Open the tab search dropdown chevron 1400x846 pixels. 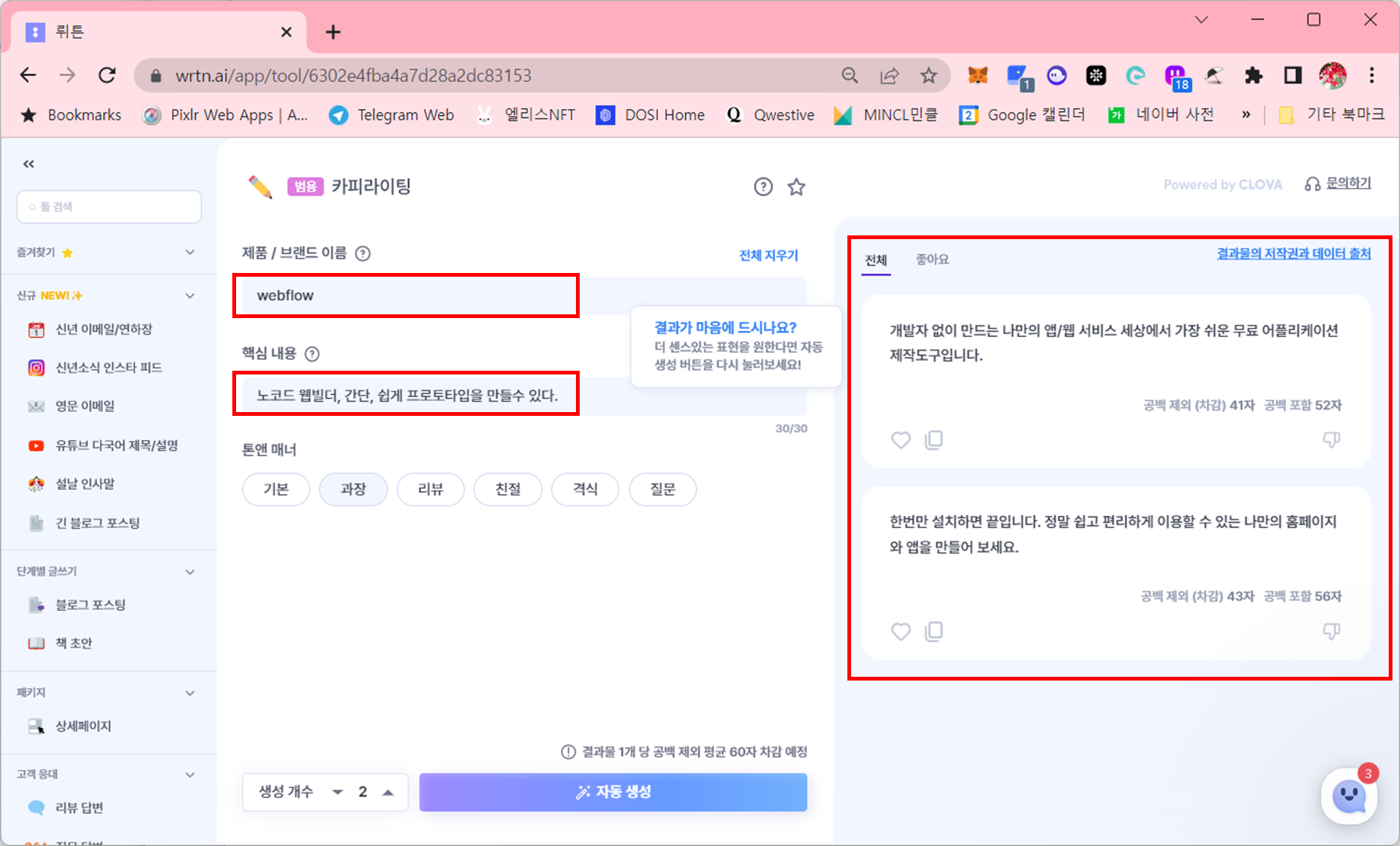1202,20
